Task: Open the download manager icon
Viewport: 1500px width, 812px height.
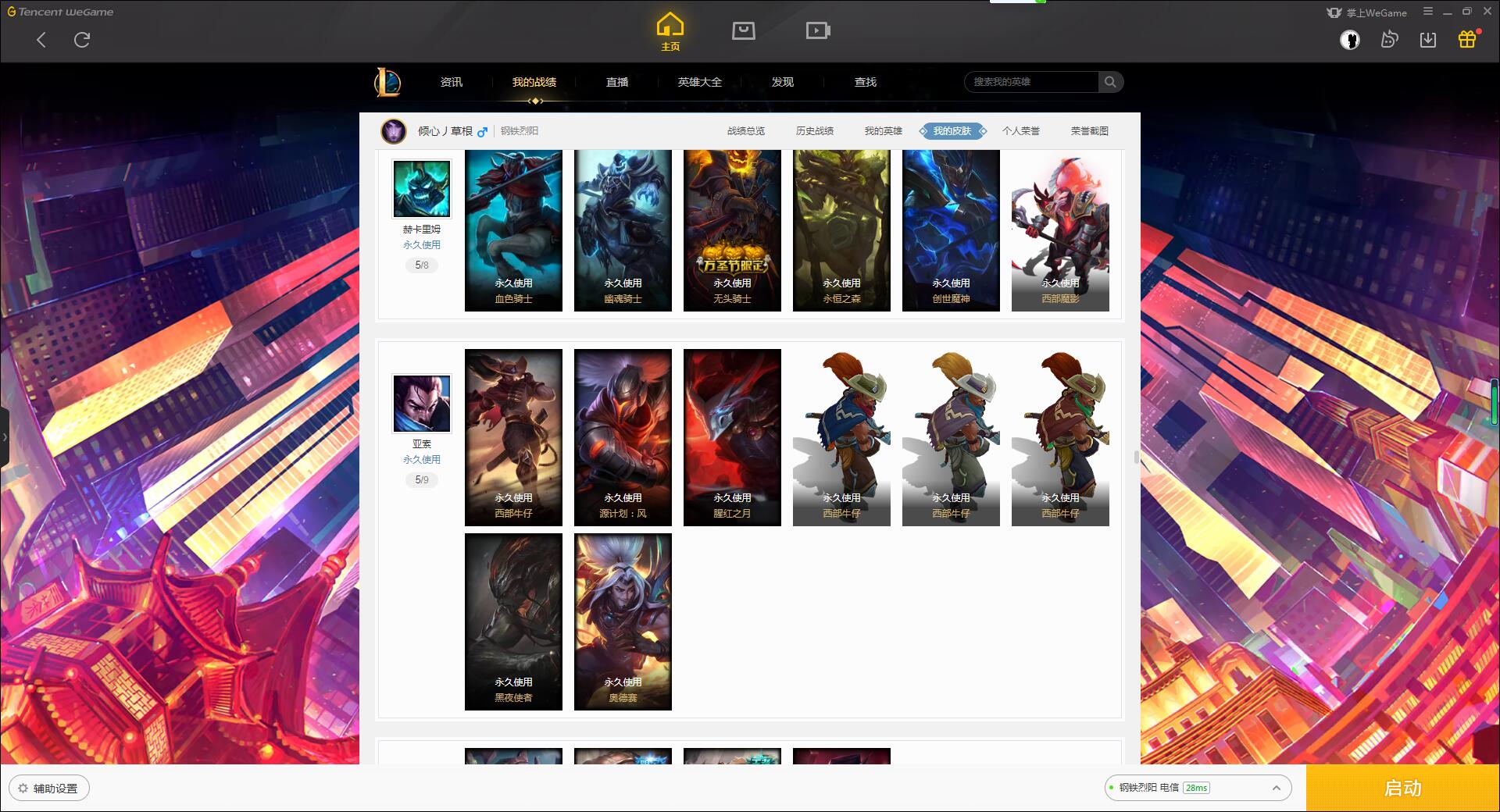Action: click(1428, 39)
